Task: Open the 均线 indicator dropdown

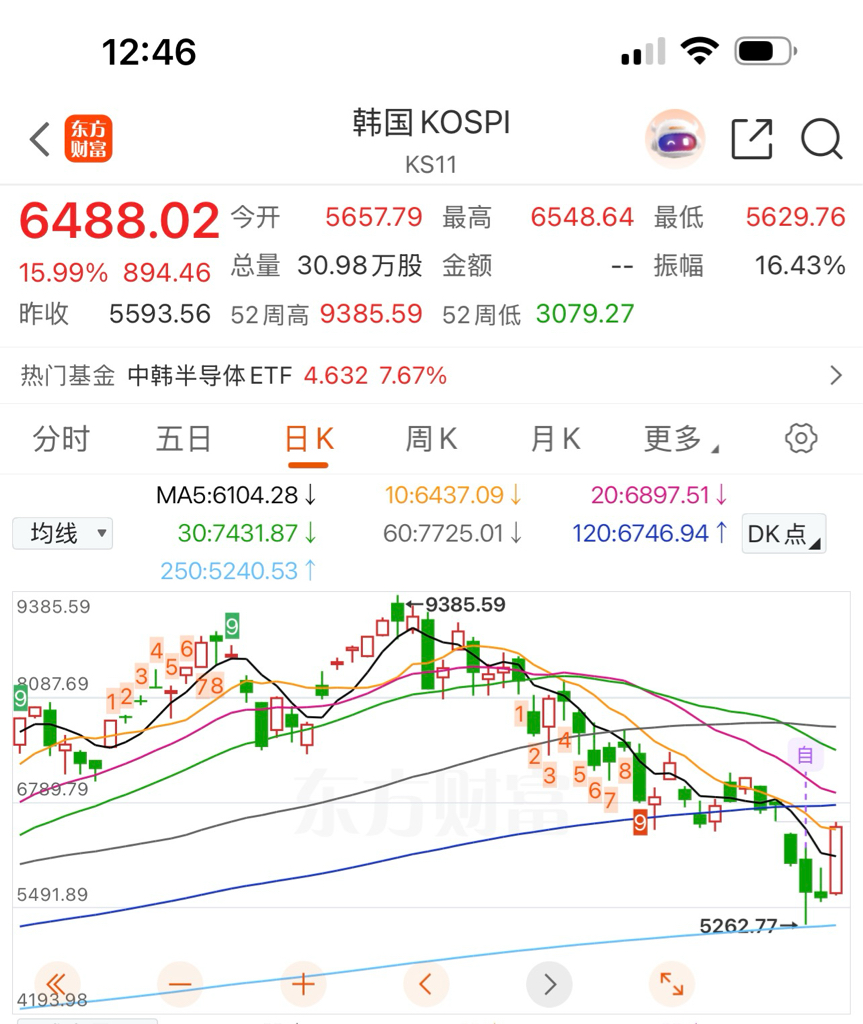Action: click(63, 533)
